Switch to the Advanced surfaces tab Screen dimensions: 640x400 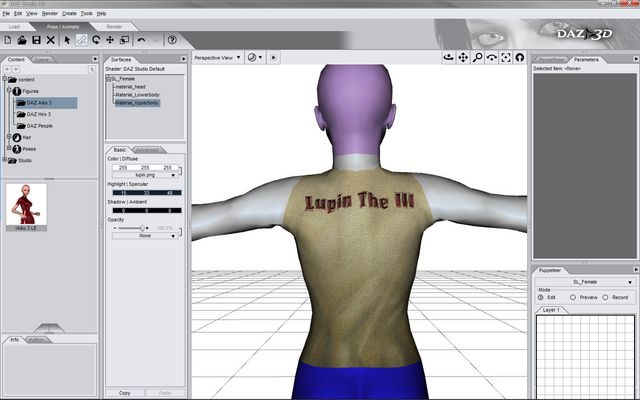(147, 150)
